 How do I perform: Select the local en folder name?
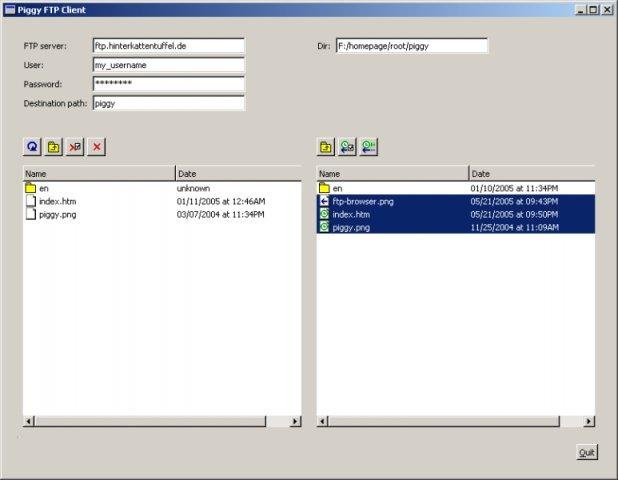tap(337, 188)
